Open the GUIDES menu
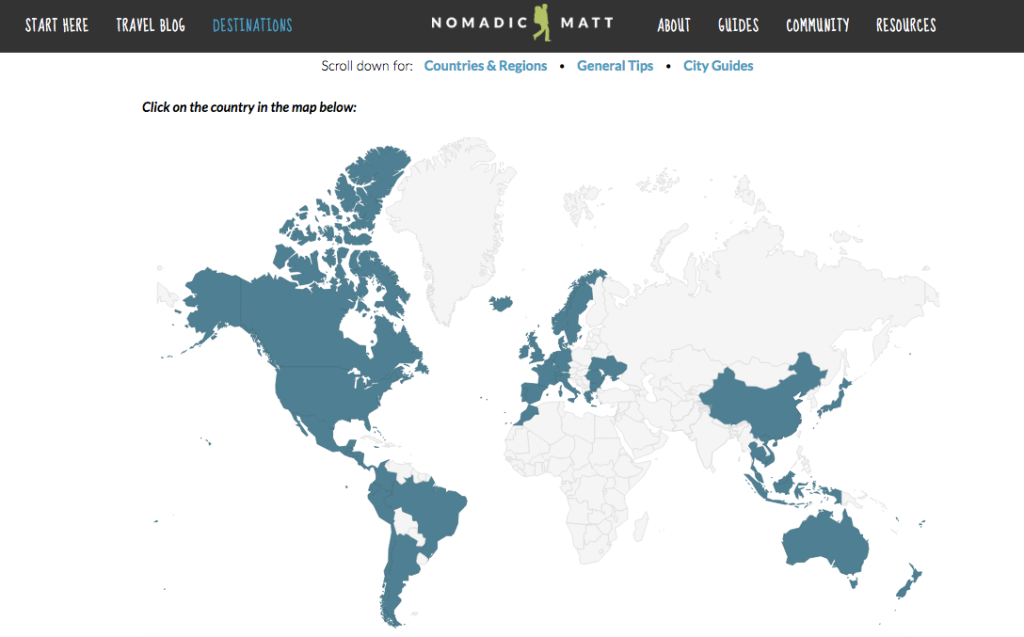 (x=738, y=25)
